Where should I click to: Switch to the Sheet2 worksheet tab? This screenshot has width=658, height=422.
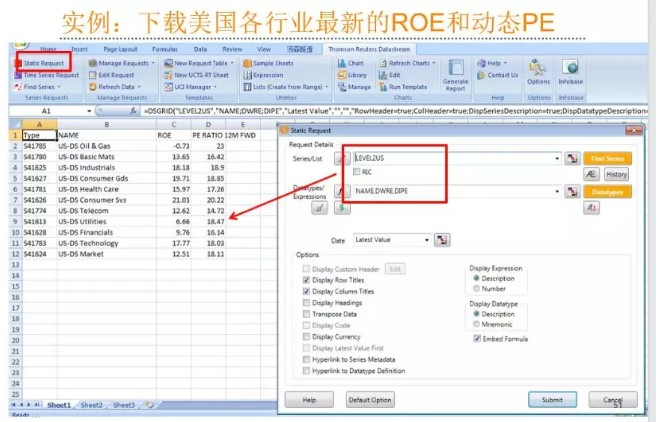click(91, 405)
